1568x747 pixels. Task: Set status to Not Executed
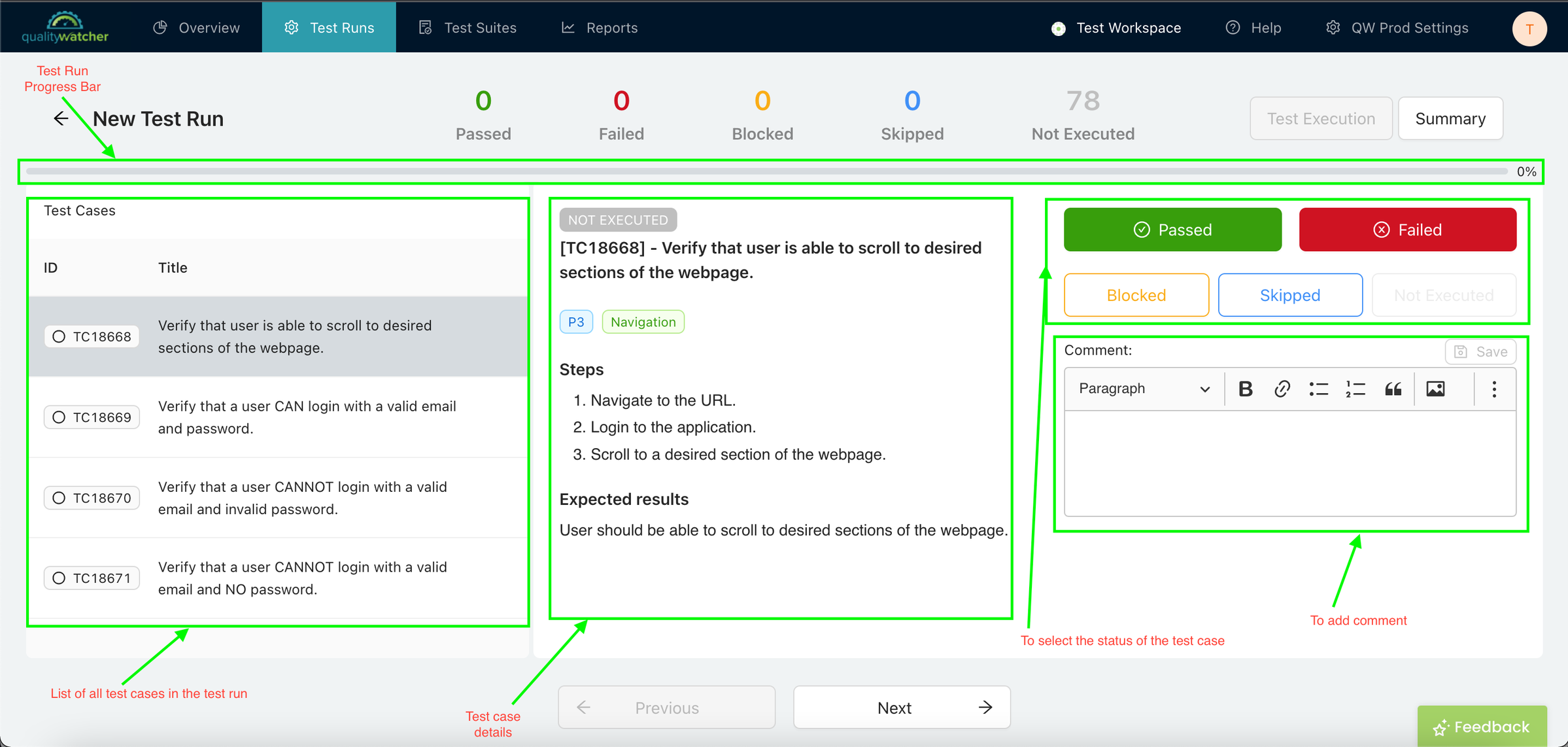1444,295
